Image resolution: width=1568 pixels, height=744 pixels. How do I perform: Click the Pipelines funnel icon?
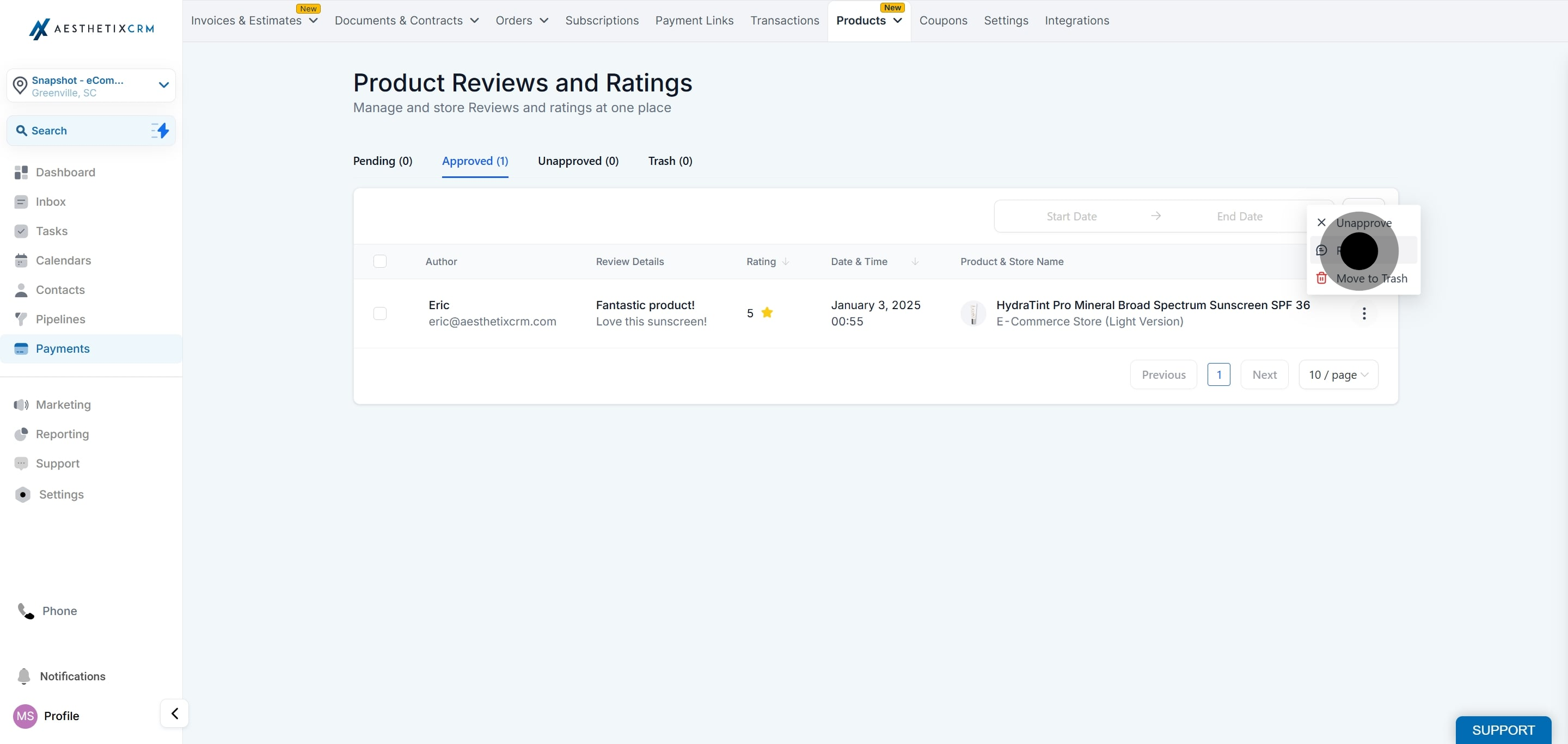pos(21,319)
